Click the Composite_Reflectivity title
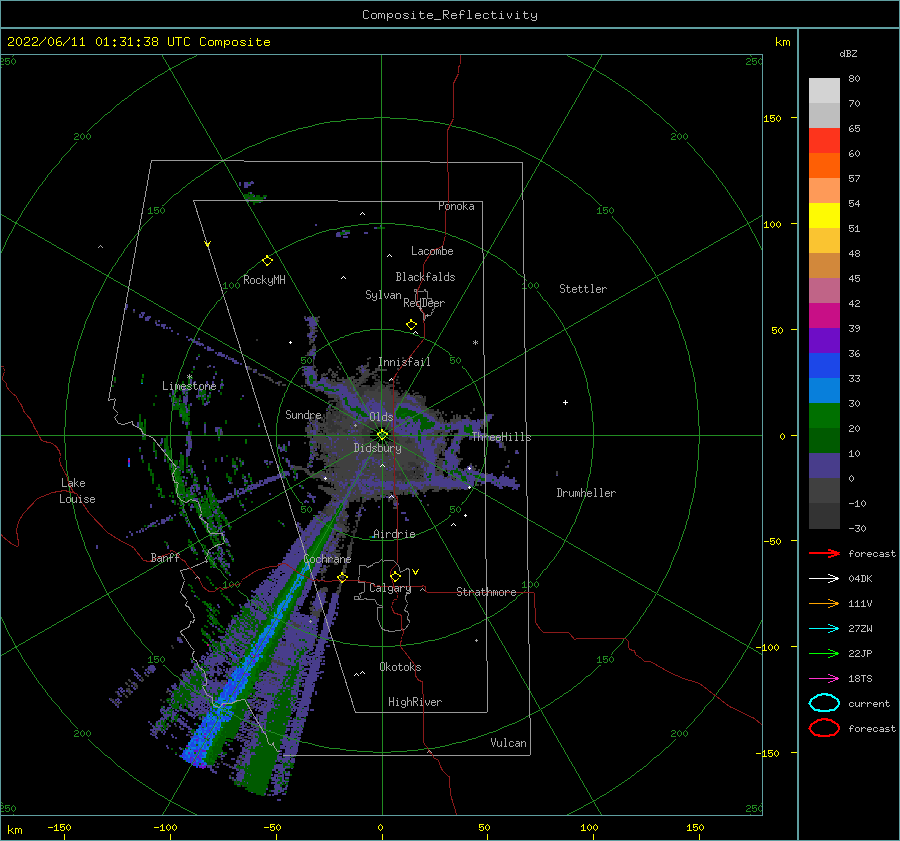The height and width of the screenshot is (841, 900). pos(450,15)
